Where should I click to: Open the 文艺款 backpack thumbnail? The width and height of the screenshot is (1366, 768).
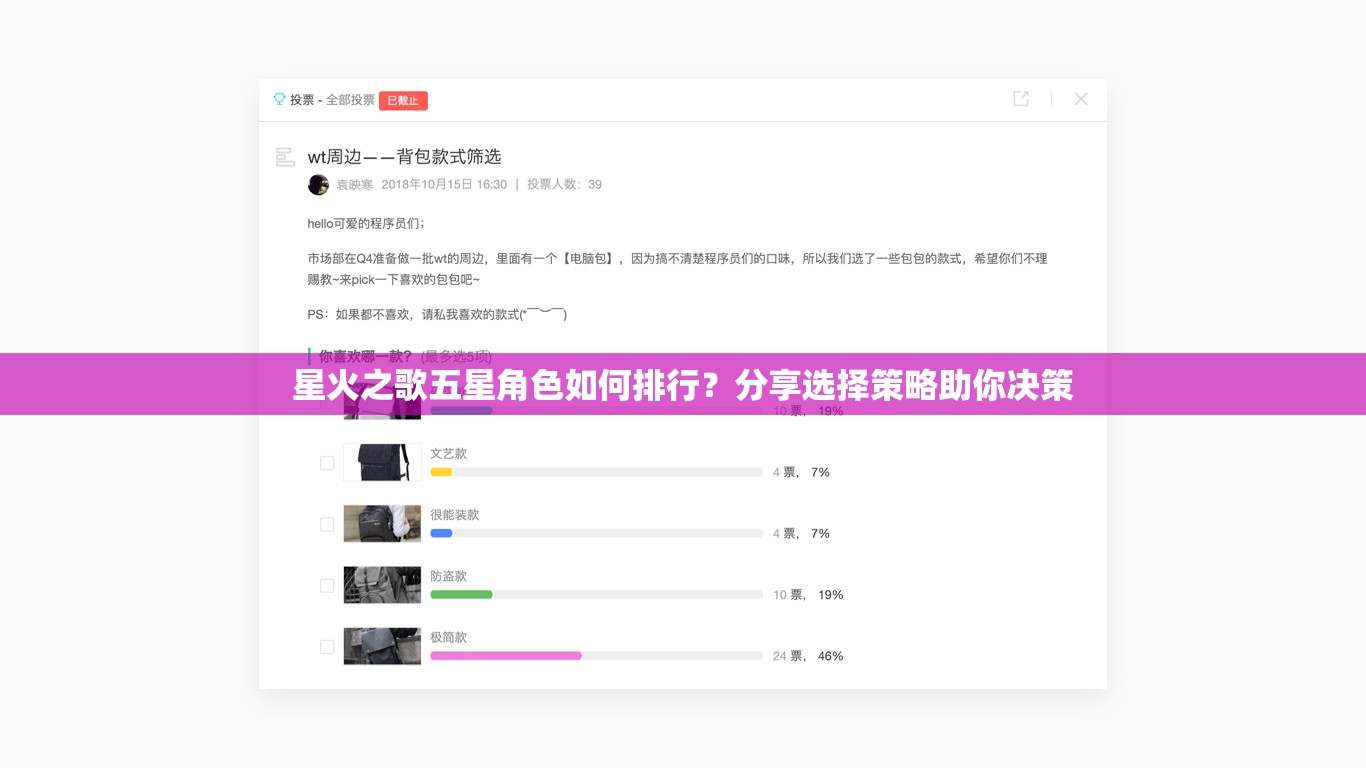click(382, 463)
